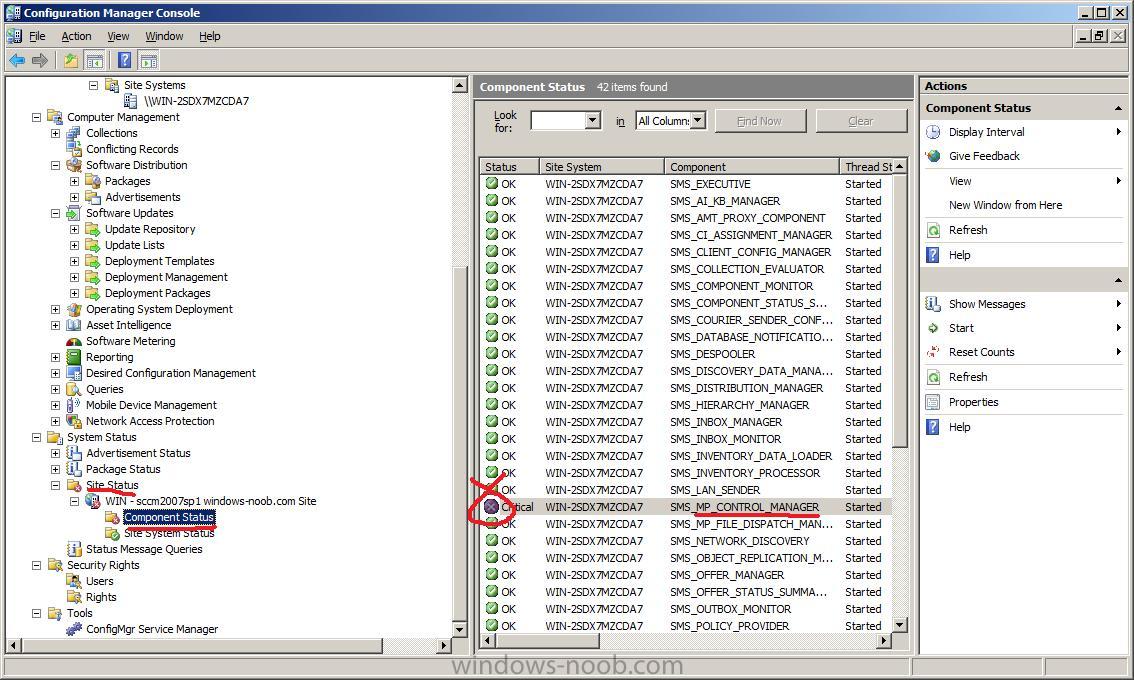Viewport: 1134px width, 680px height.
Task: Open the Look for dropdown
Action: pos(592,120)
